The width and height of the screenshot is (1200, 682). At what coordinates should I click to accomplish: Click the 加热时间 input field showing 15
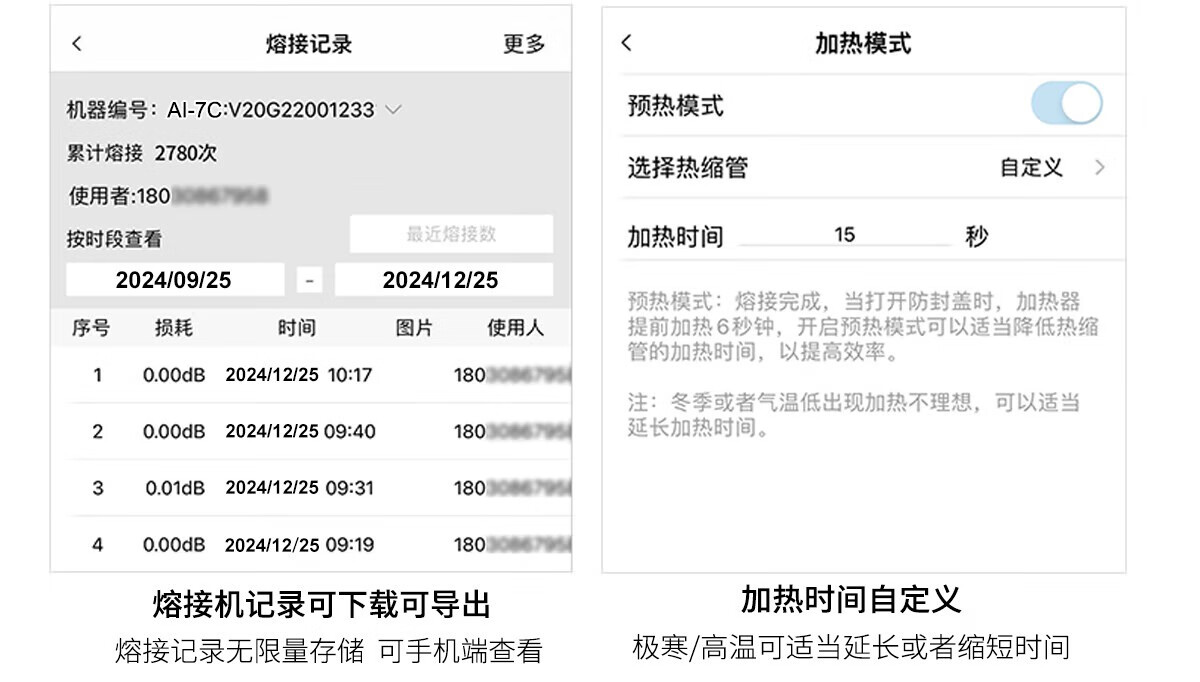[844, 235]
